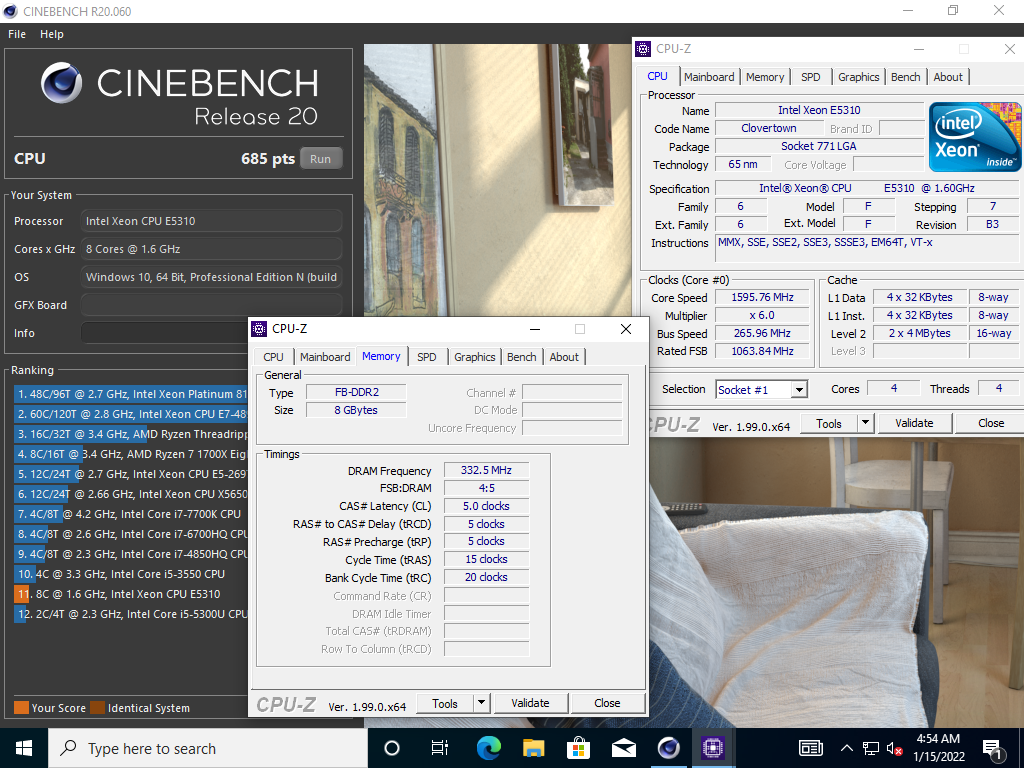Click Tools button in front CPU-Z window
Image resolution: width=1024 pixels, height=768 pixels.
pos(445,703)
